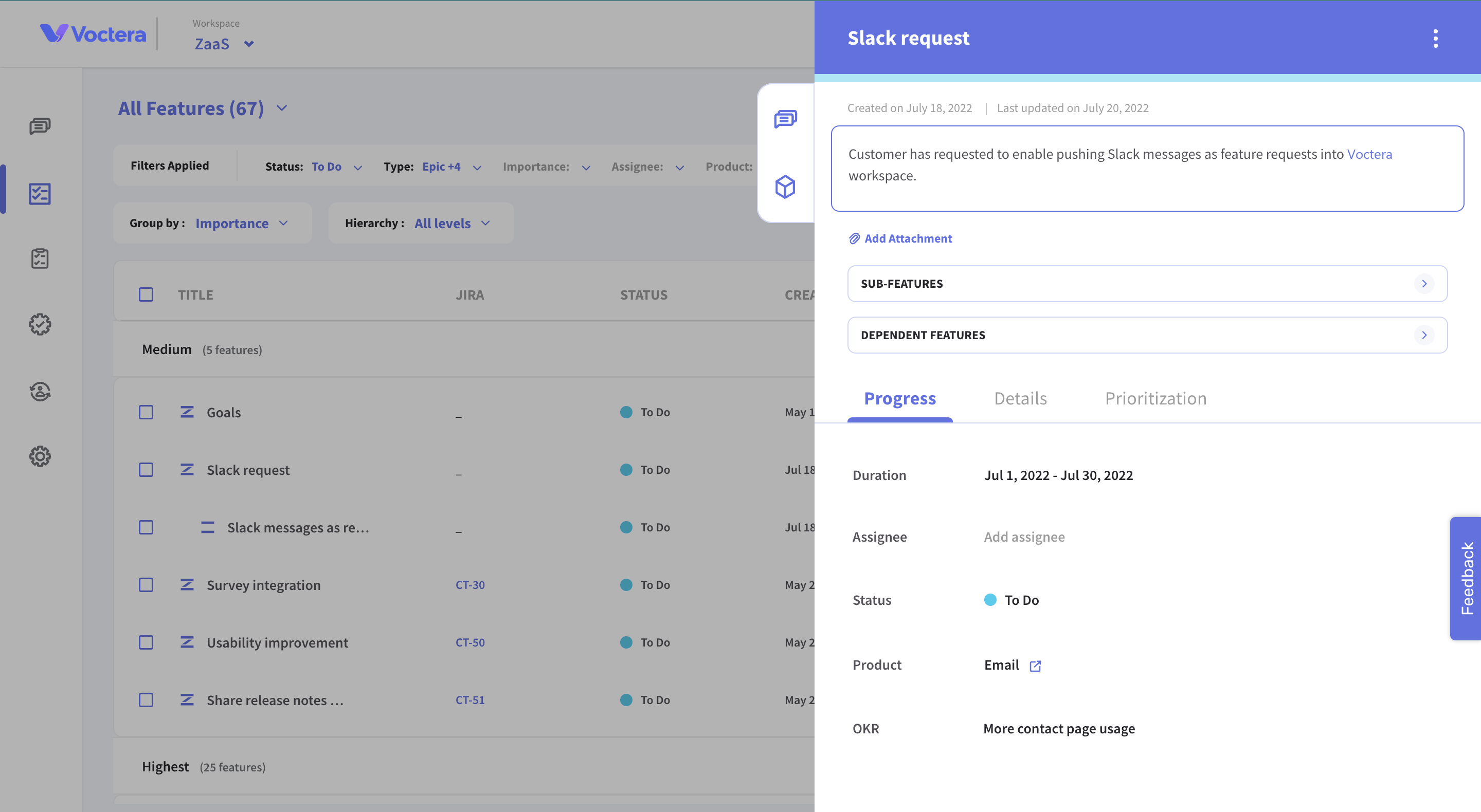Open the ZaaS workspace dropdown

(x=224, y=44)
